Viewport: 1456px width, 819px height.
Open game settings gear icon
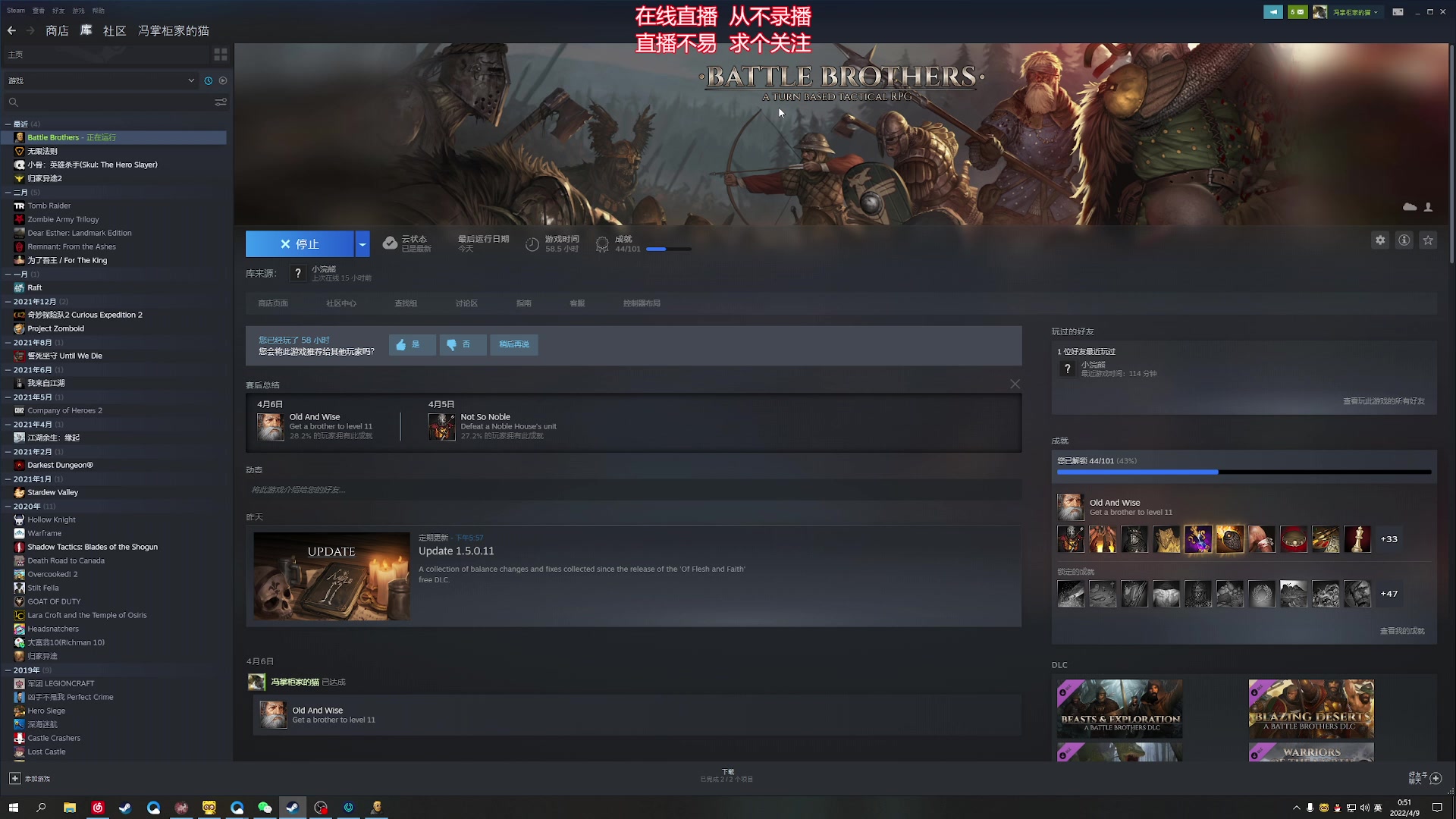tap(1380, 240)
